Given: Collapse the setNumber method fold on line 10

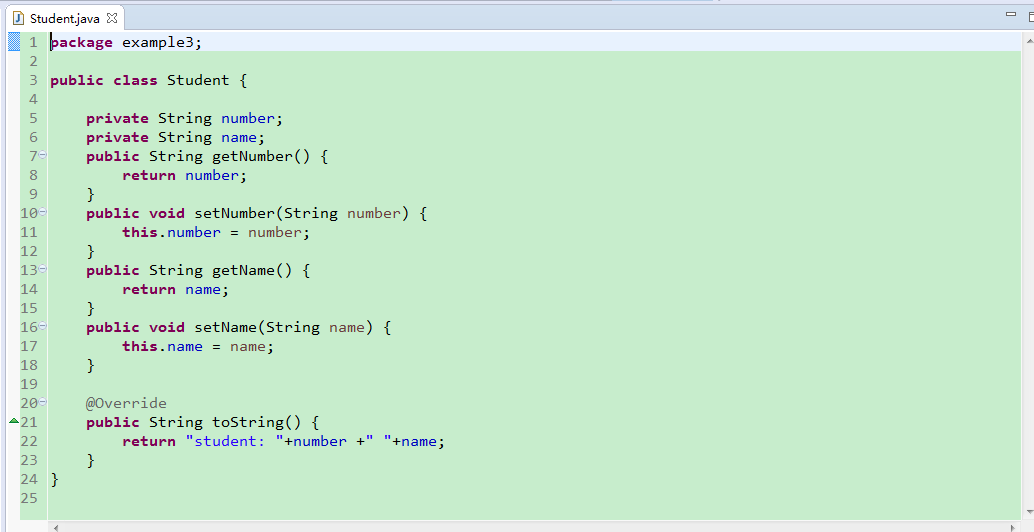Looking at the screenshot, I should (x=43, y=212).
